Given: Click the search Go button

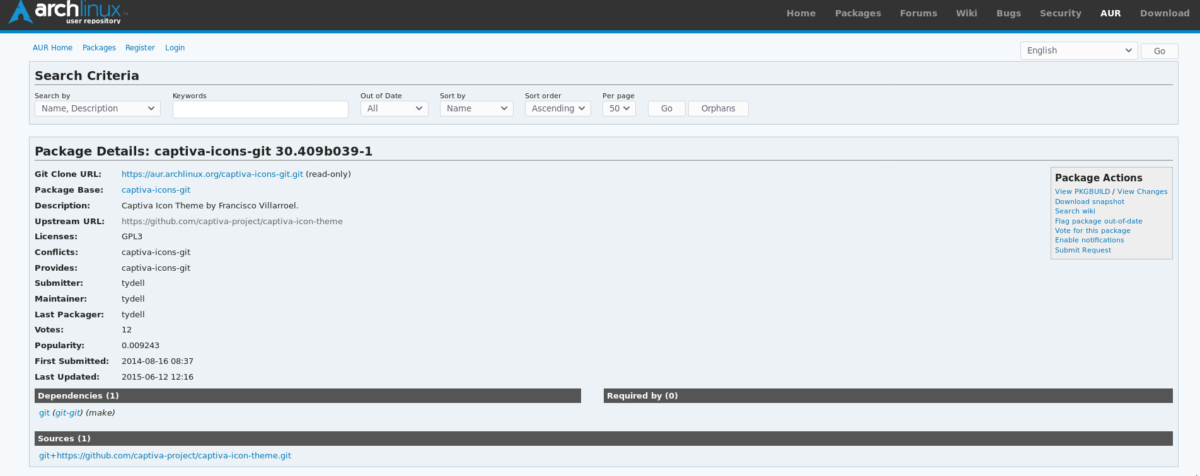Looking at the screenshot, I should [666, 108].
